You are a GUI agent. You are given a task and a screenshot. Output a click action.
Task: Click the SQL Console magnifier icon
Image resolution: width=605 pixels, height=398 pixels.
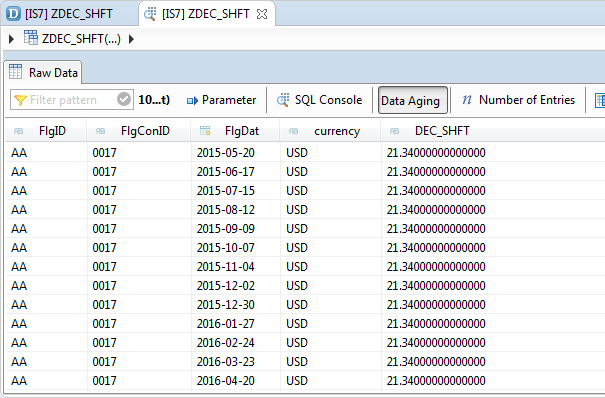tap(283, 100)
